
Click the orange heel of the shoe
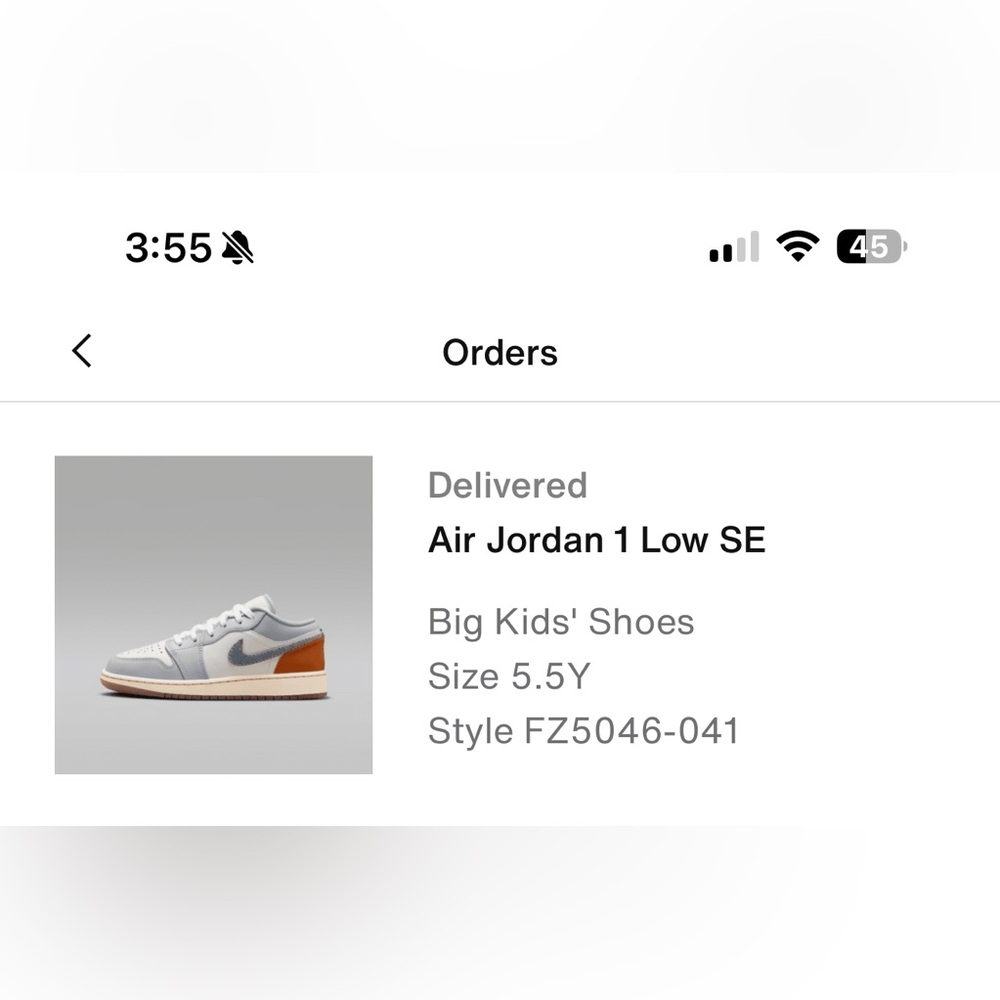pyautogui.click(x=302, y=656)
